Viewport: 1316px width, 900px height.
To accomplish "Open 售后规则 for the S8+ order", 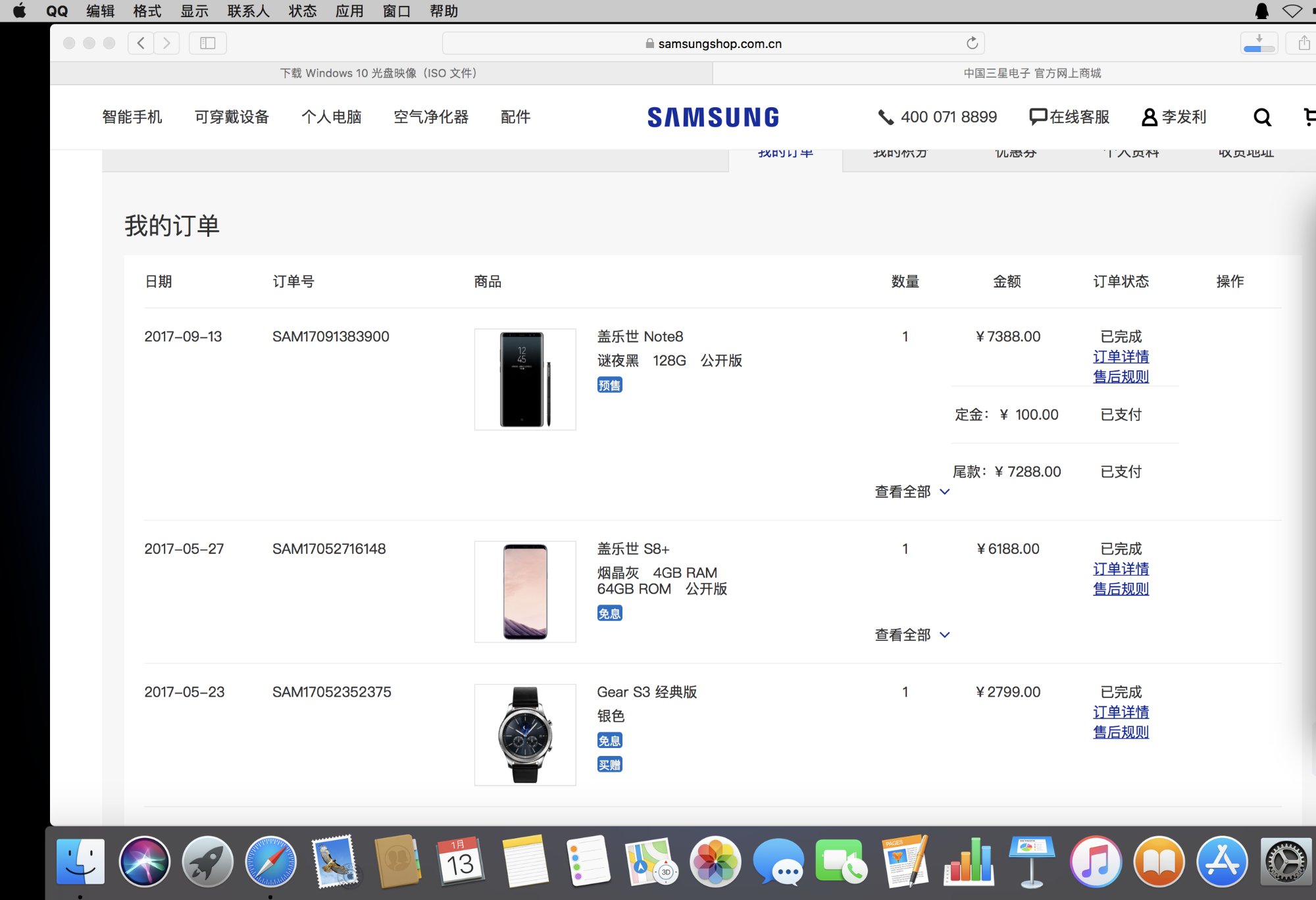I will coord(1121,589).
